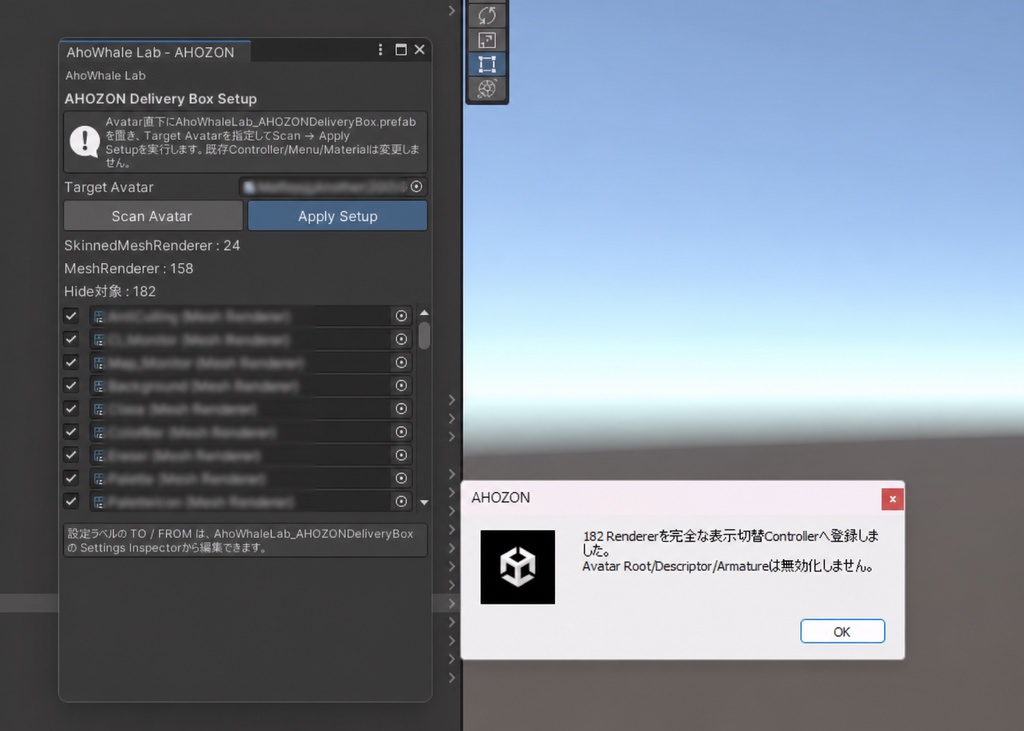Click the 'MeshRenderer : 158' text
The height and width of the screenshot is (731, 1024).
[129, 268]
